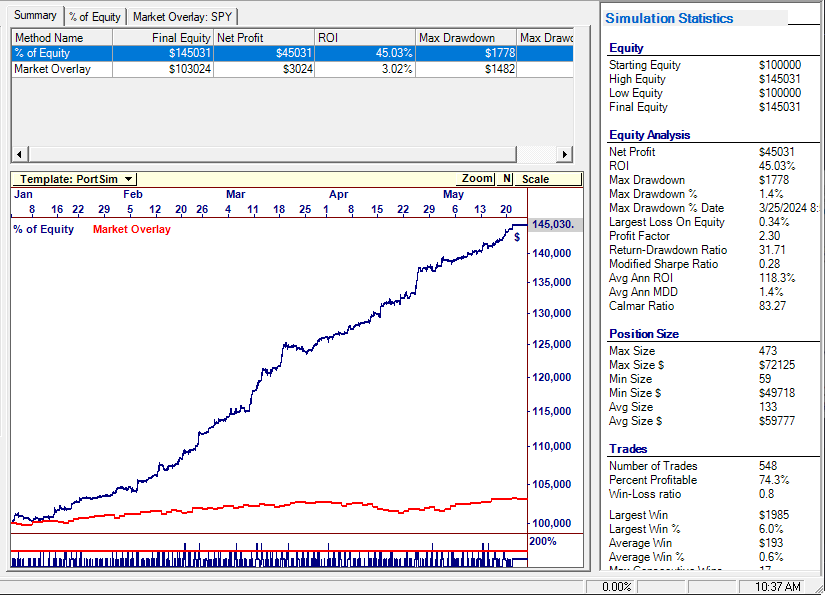Click the 10:37 AM status bar clock

pos(771,587)
